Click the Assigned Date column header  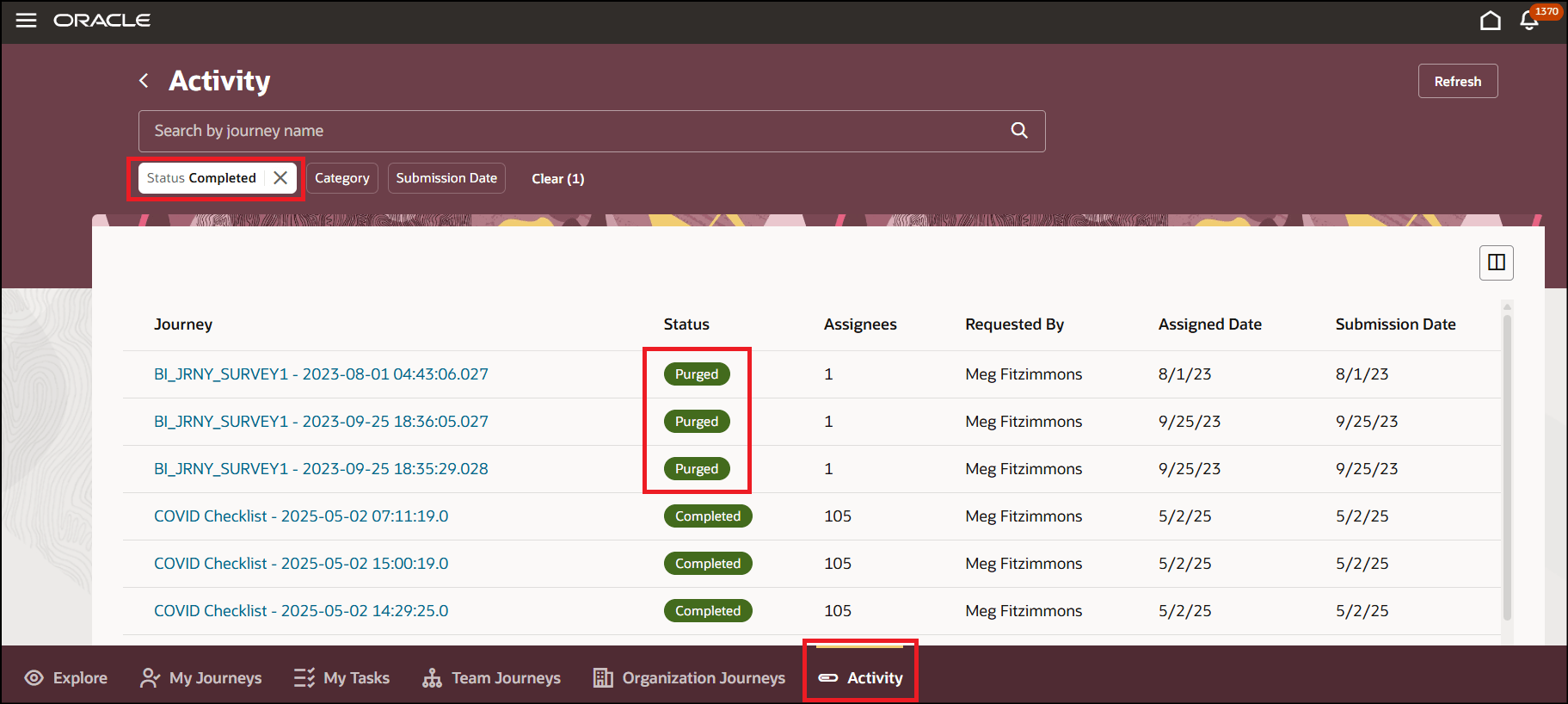(1209, 324)
